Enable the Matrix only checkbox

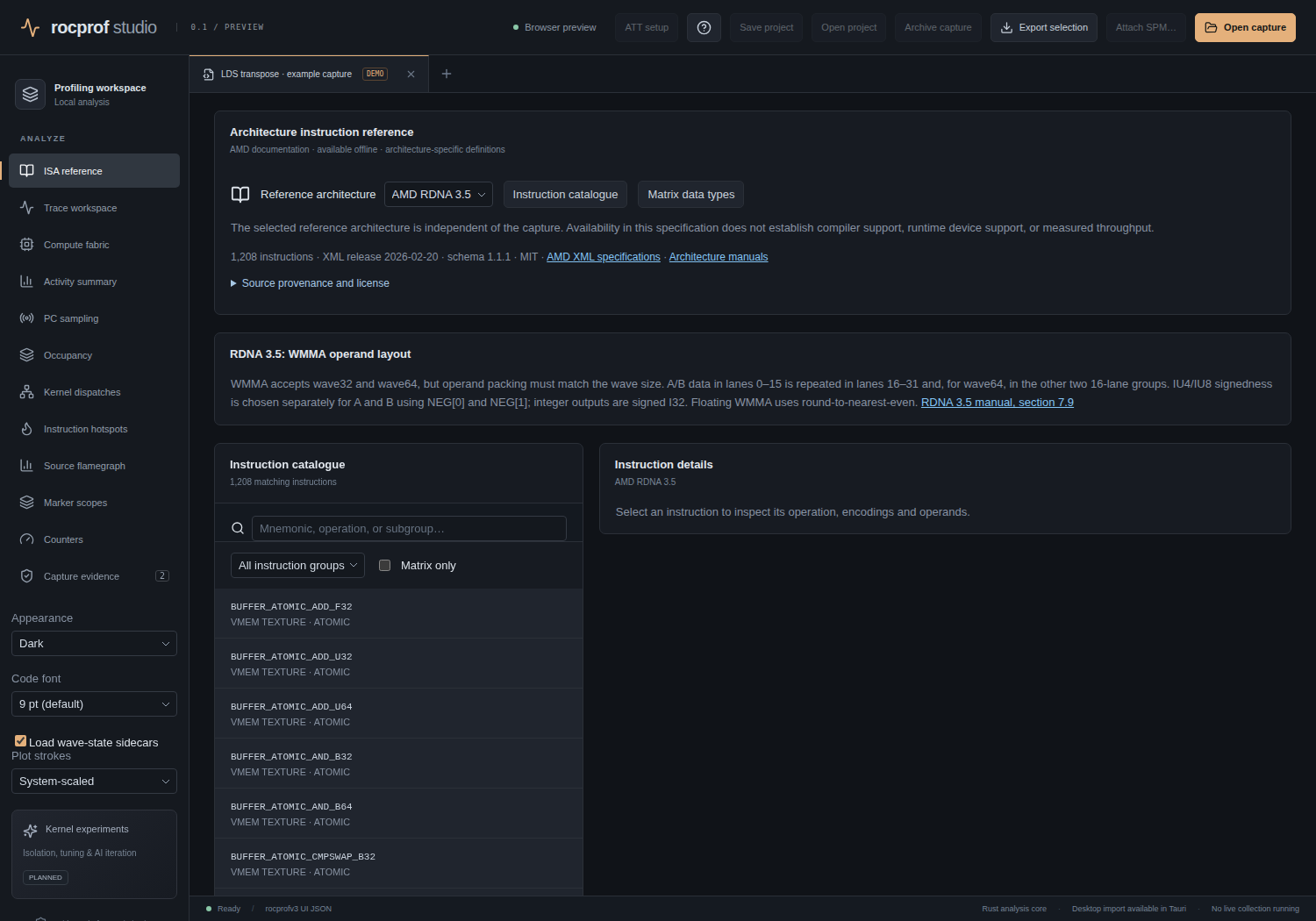click(384, 566)
